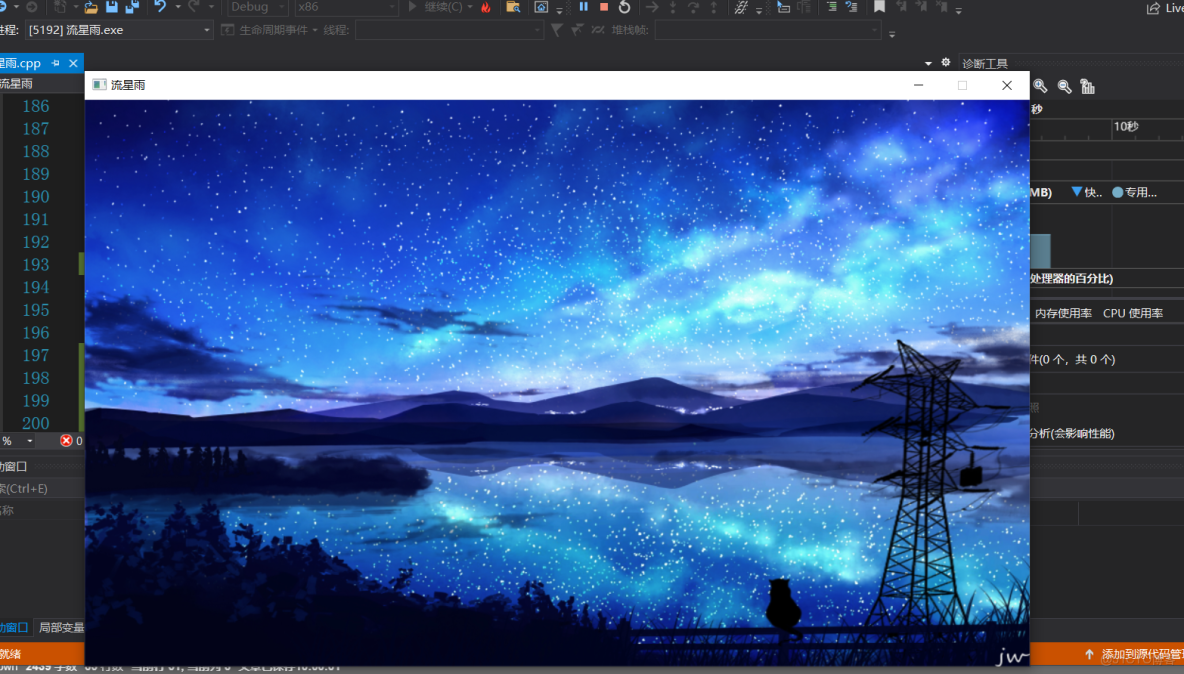Zoom in on diagnostic tools timeline
This screenshot has width=1184, height=674.
point(1041,86)
